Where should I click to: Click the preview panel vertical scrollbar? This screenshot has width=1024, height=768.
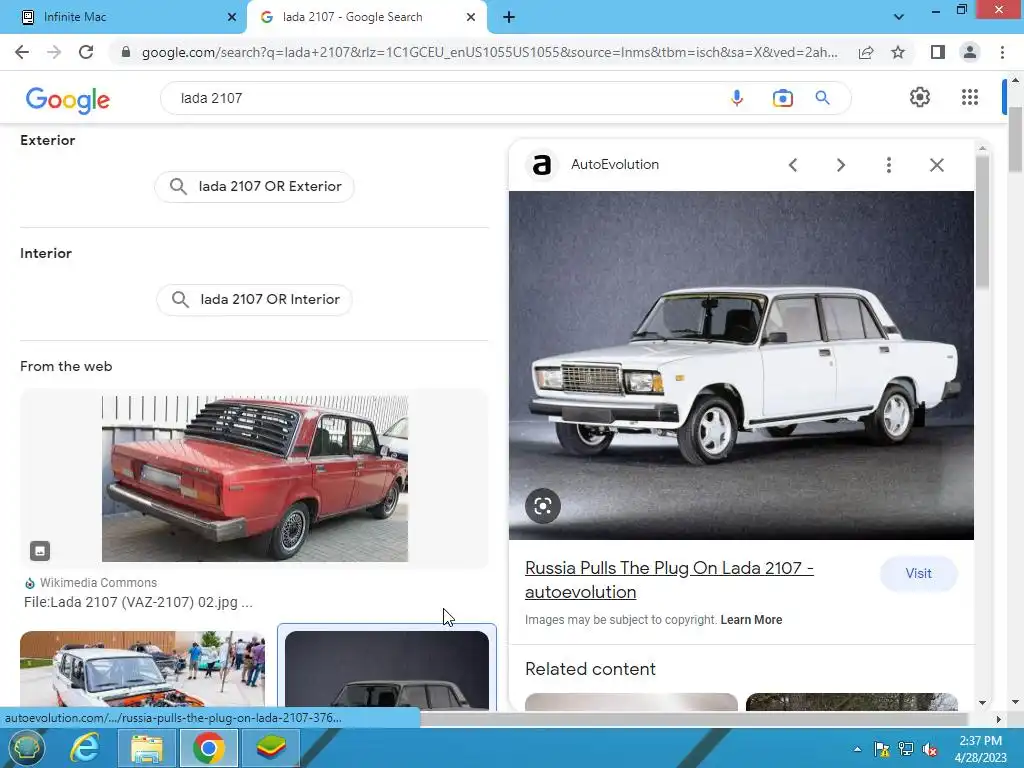982,222
